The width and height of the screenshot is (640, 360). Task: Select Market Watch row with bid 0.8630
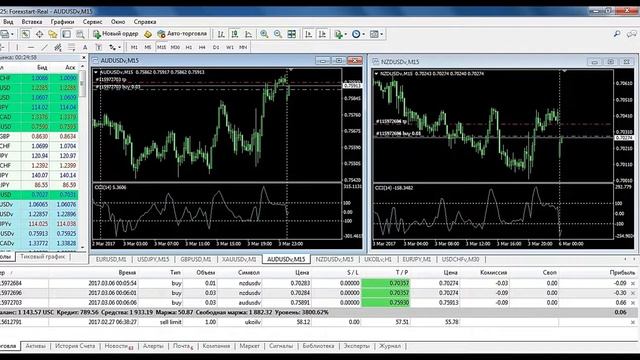pyautogui.click(x=39, y=136)
